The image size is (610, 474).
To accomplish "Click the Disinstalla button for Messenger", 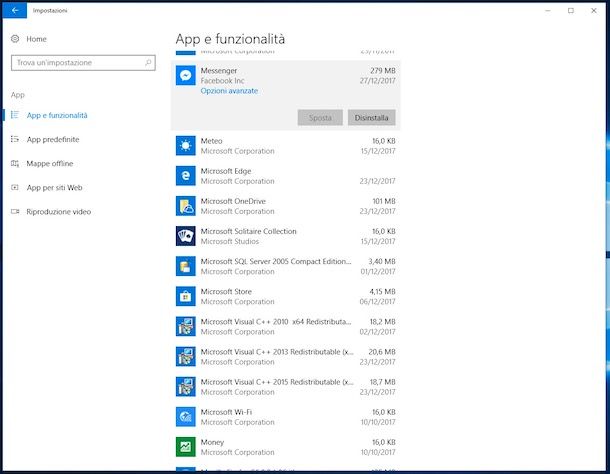I will tap(372, 118).
